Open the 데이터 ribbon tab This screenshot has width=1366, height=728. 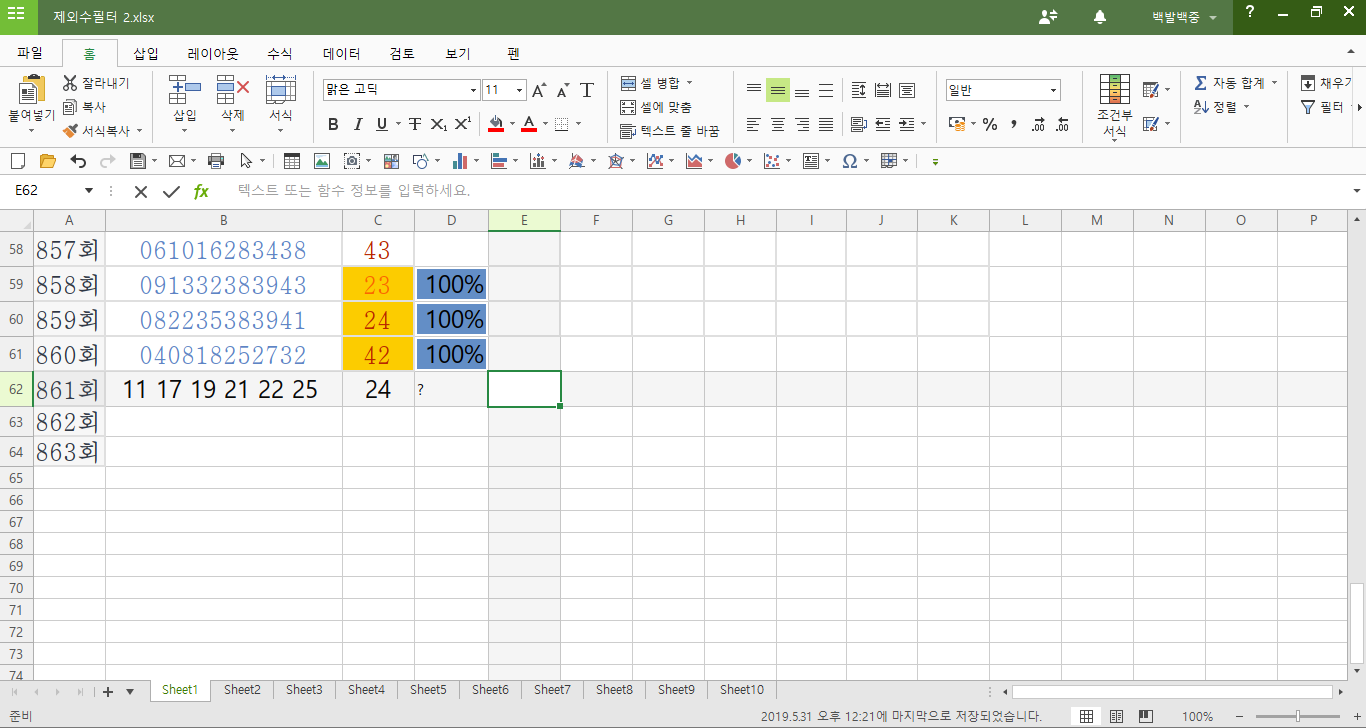(x=341, y=54)
